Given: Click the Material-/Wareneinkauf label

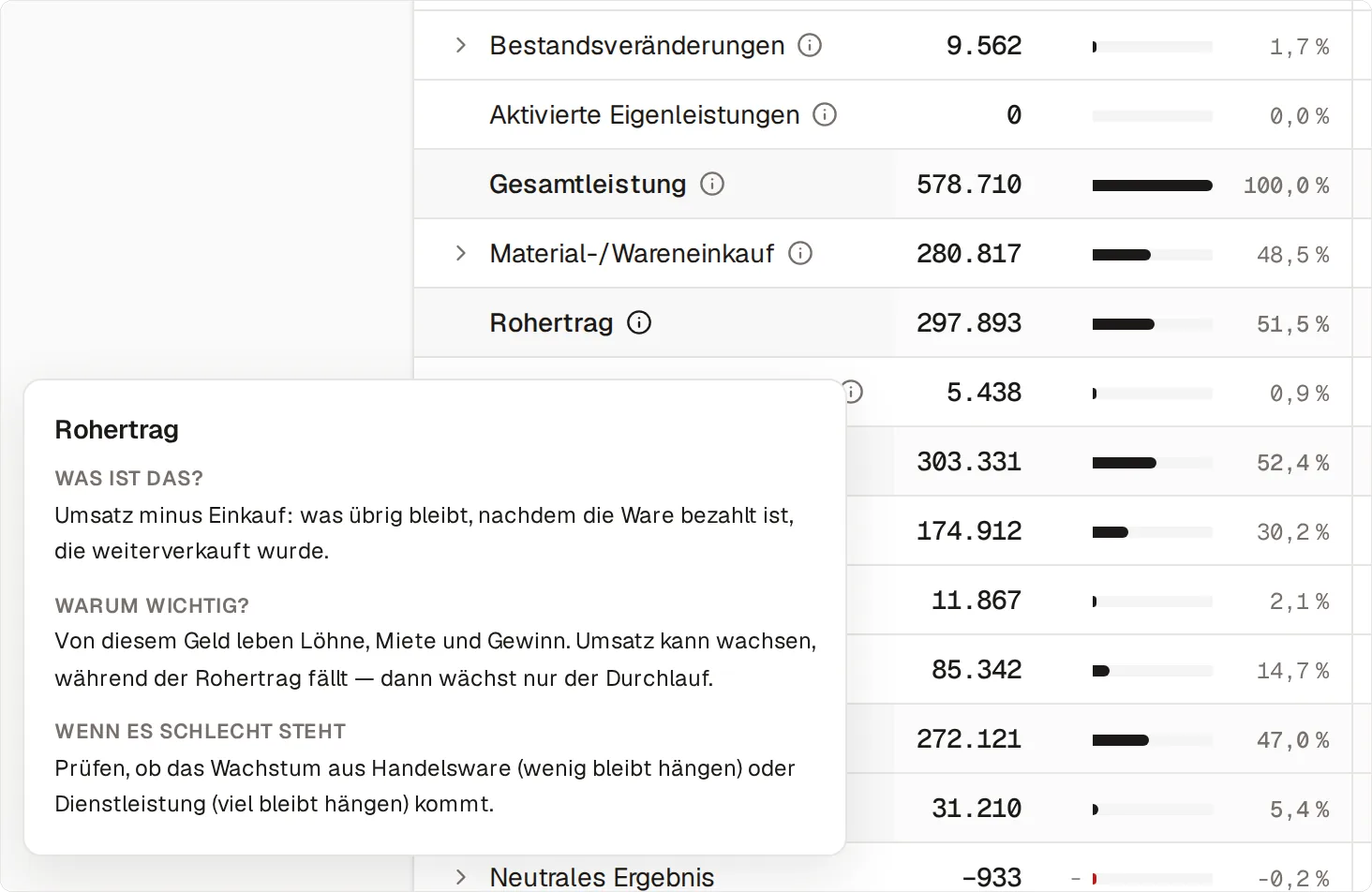Looking at the screenshot, I should pyautogui.click(x=633, y=253).
